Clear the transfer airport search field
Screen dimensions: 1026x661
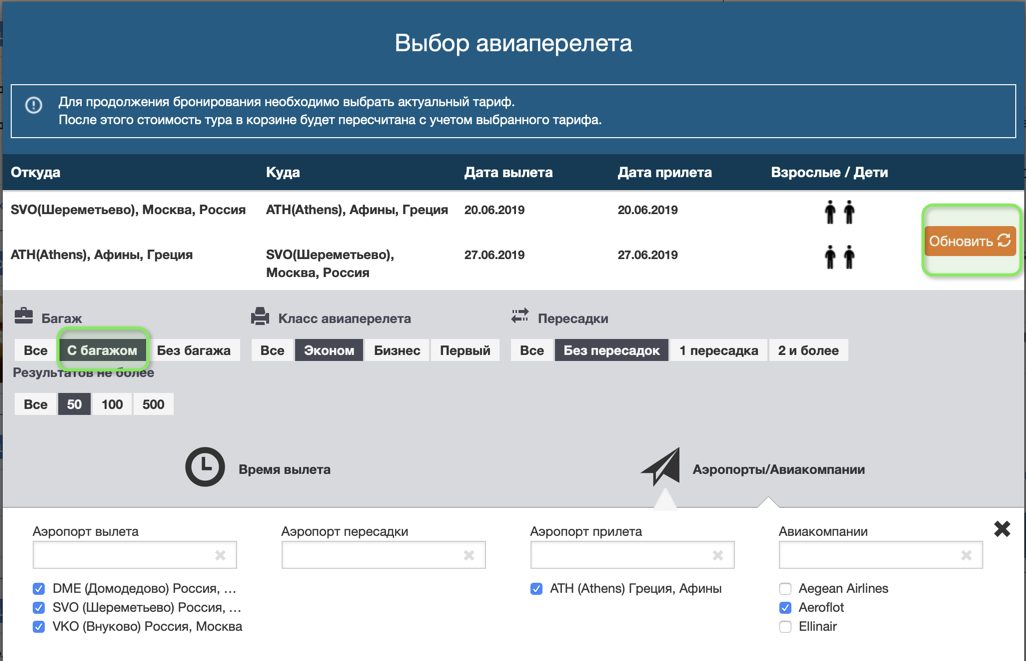[469, 555]
